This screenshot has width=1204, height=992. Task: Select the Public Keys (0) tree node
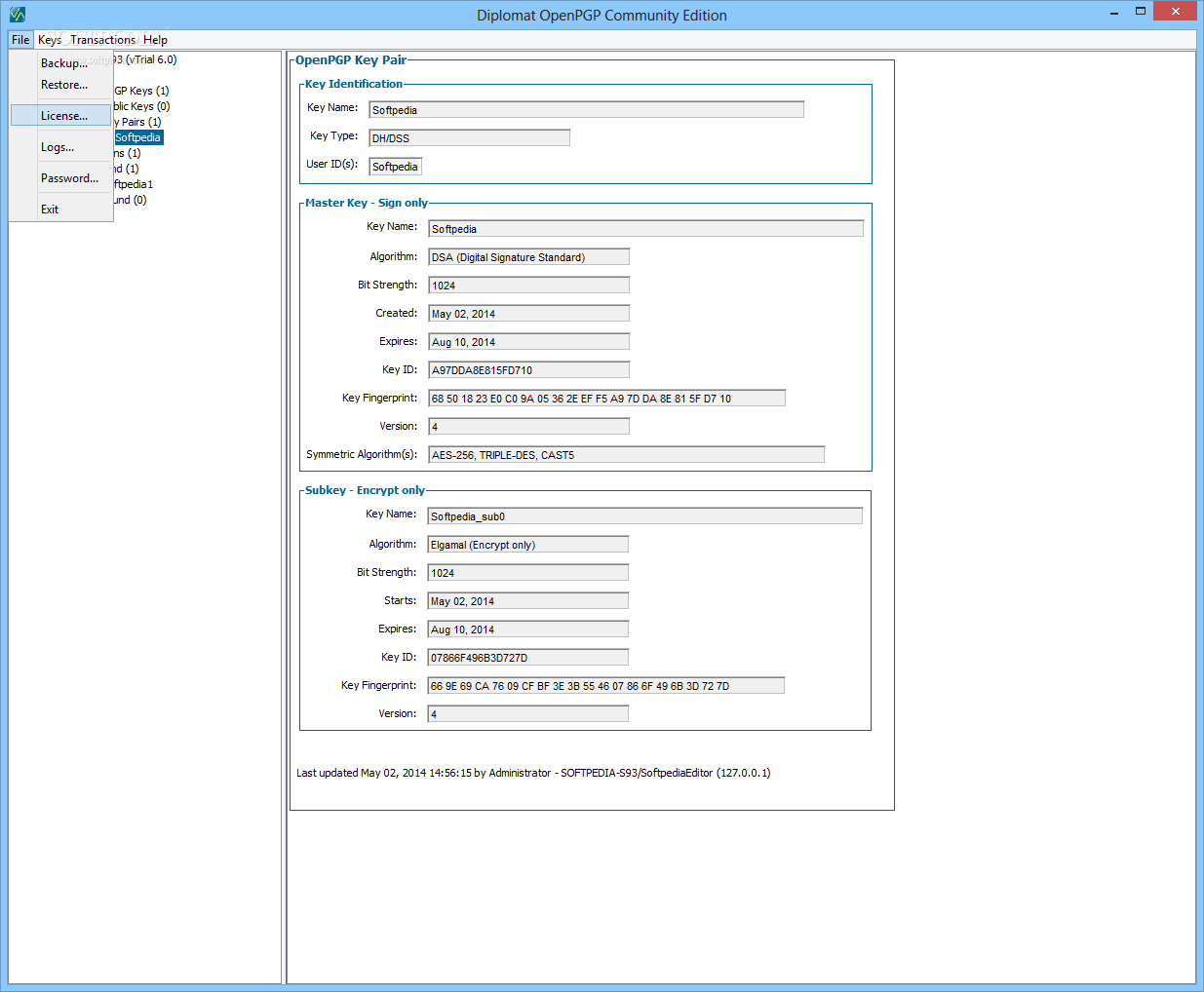point(141,106)
